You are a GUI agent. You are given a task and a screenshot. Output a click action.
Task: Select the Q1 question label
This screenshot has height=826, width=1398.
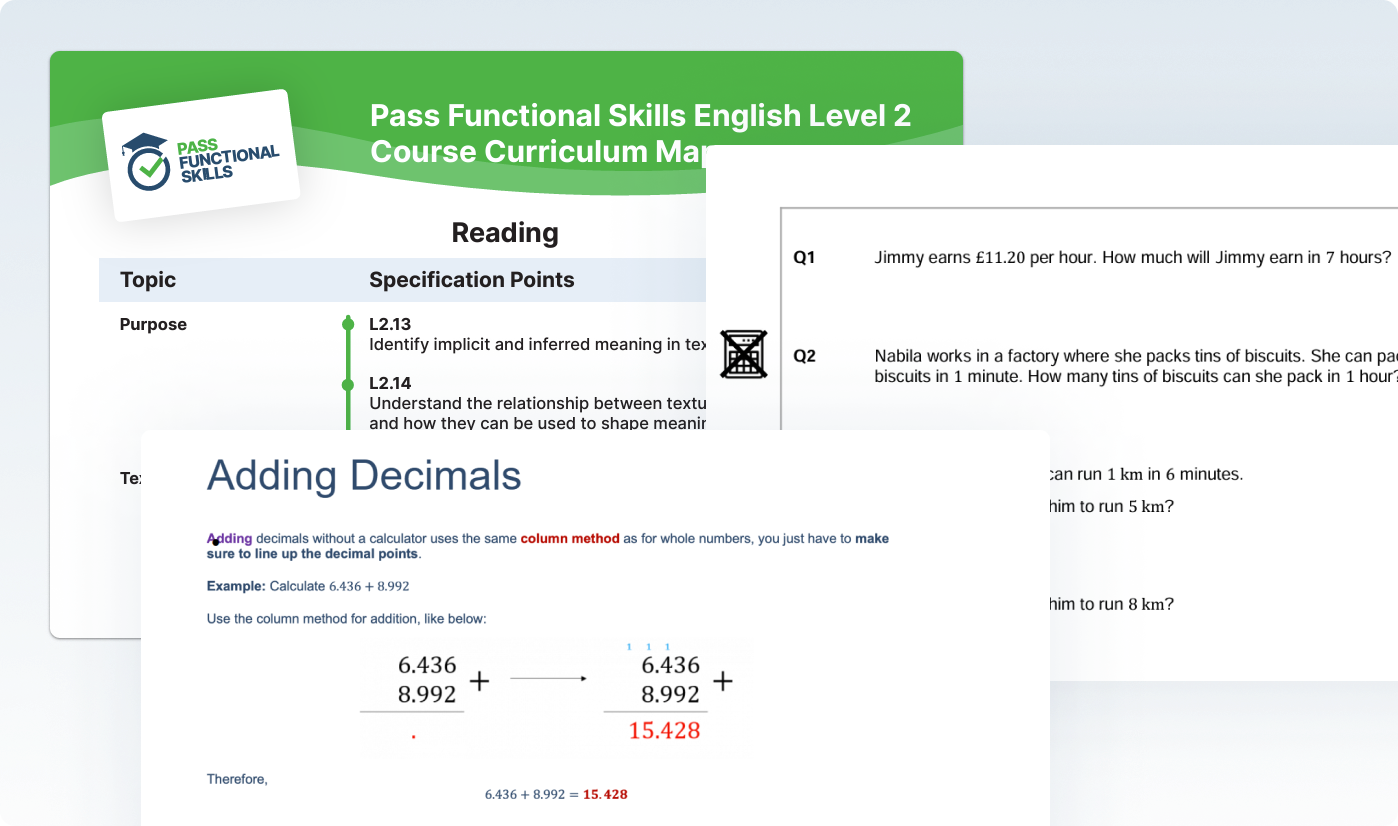tap(804, 257)
